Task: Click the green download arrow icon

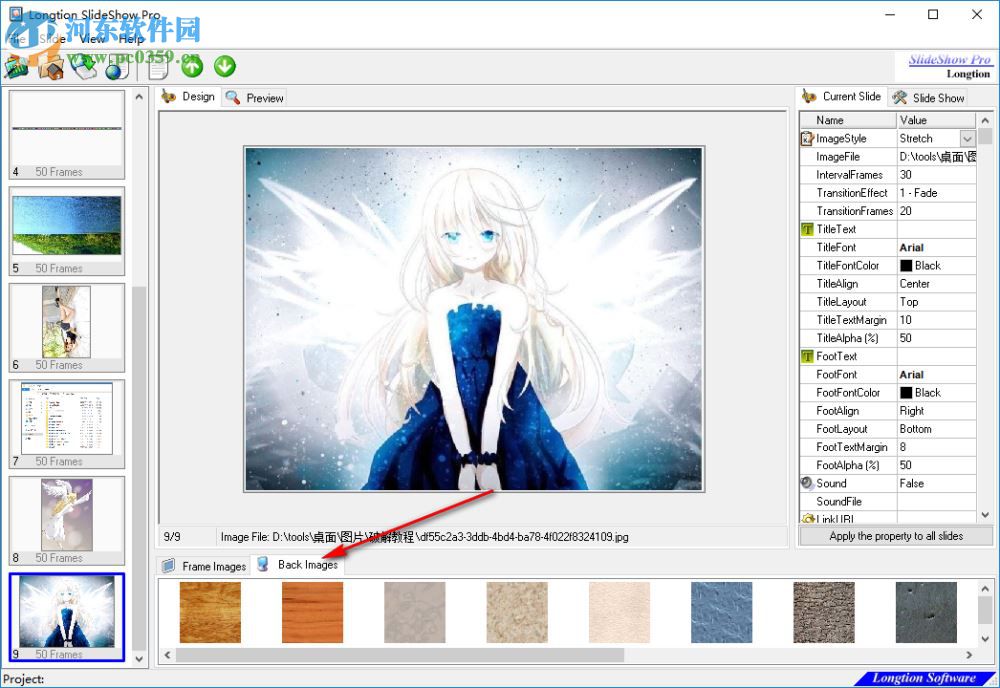Action: tap(225, 66)
